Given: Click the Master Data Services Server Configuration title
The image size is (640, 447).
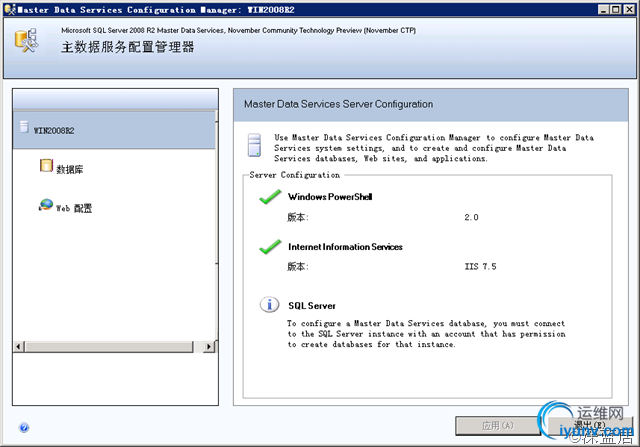Looking at the screenshot, I should [x=338, y=104].
